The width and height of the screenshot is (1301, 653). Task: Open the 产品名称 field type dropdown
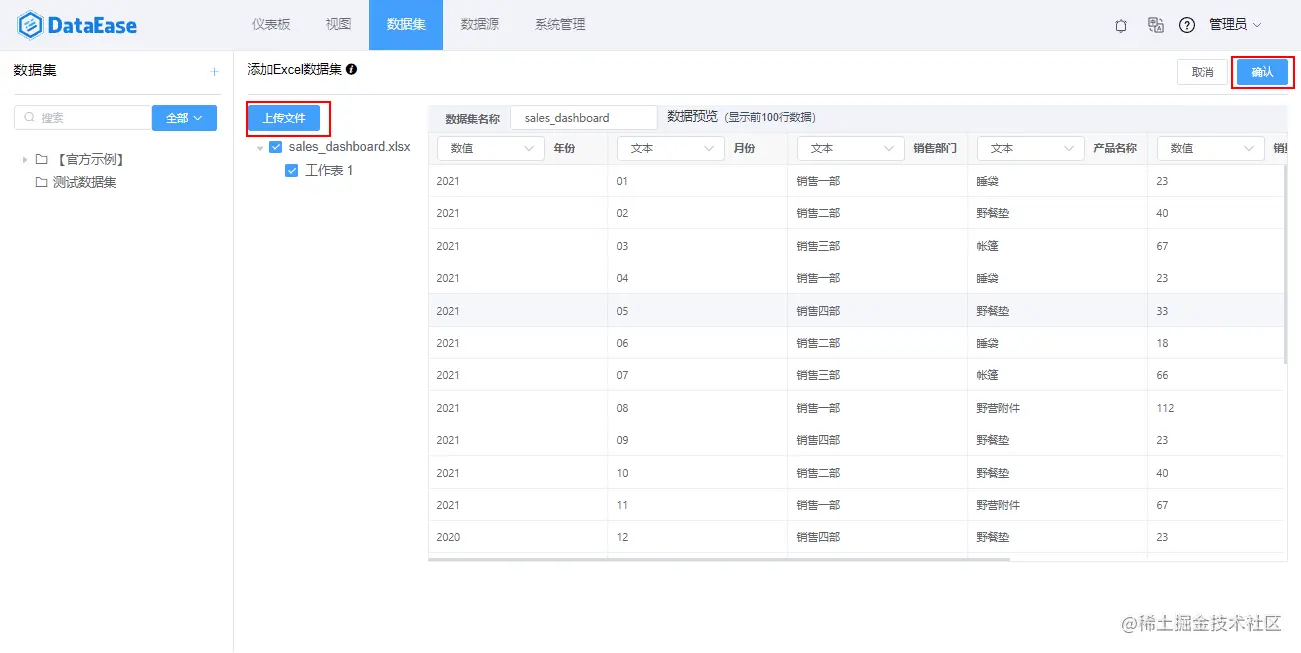point(1031,148)
